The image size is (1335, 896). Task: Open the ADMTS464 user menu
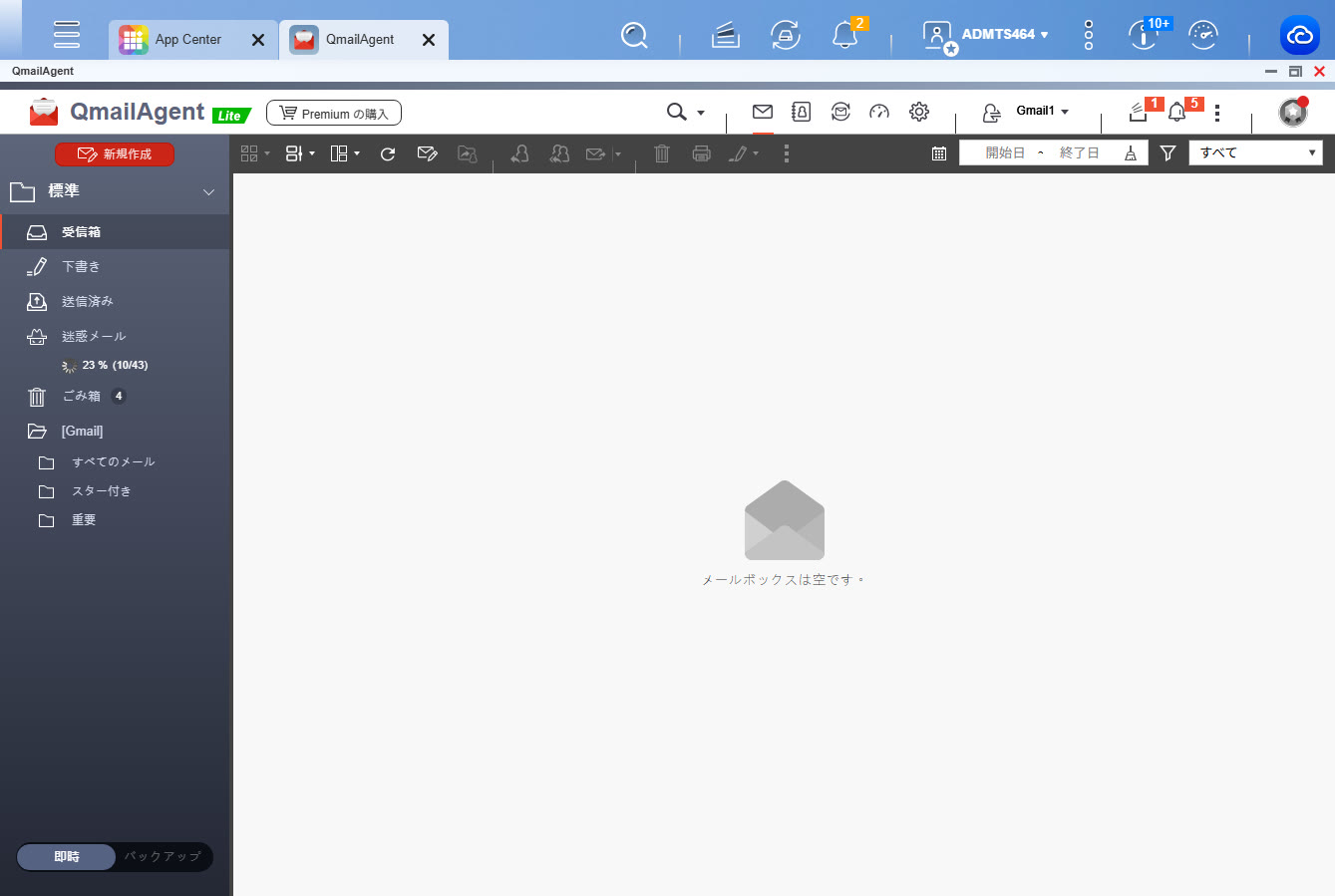[x=1004, y=35]
